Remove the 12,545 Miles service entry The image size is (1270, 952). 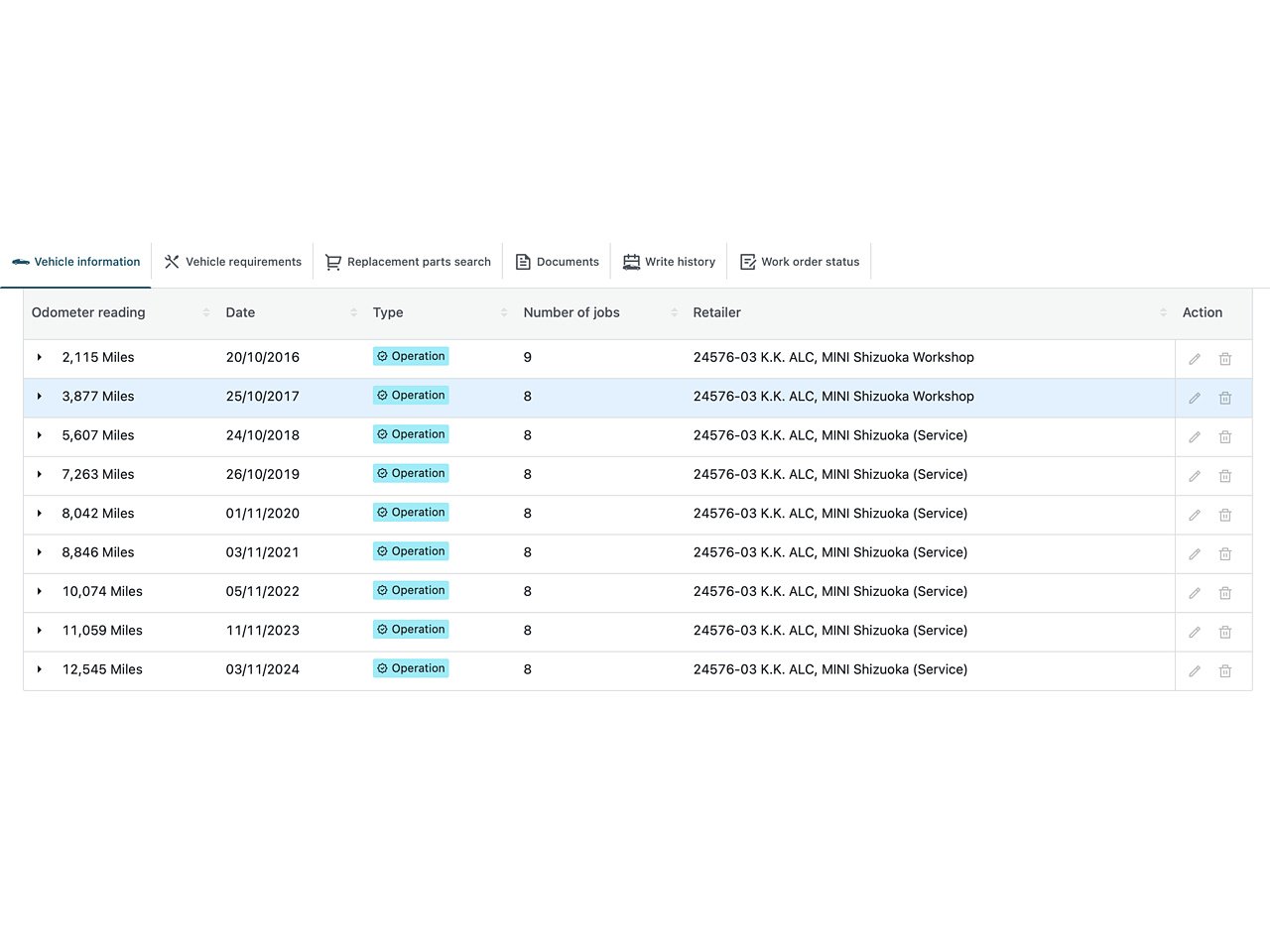(x=1225, y=671)
